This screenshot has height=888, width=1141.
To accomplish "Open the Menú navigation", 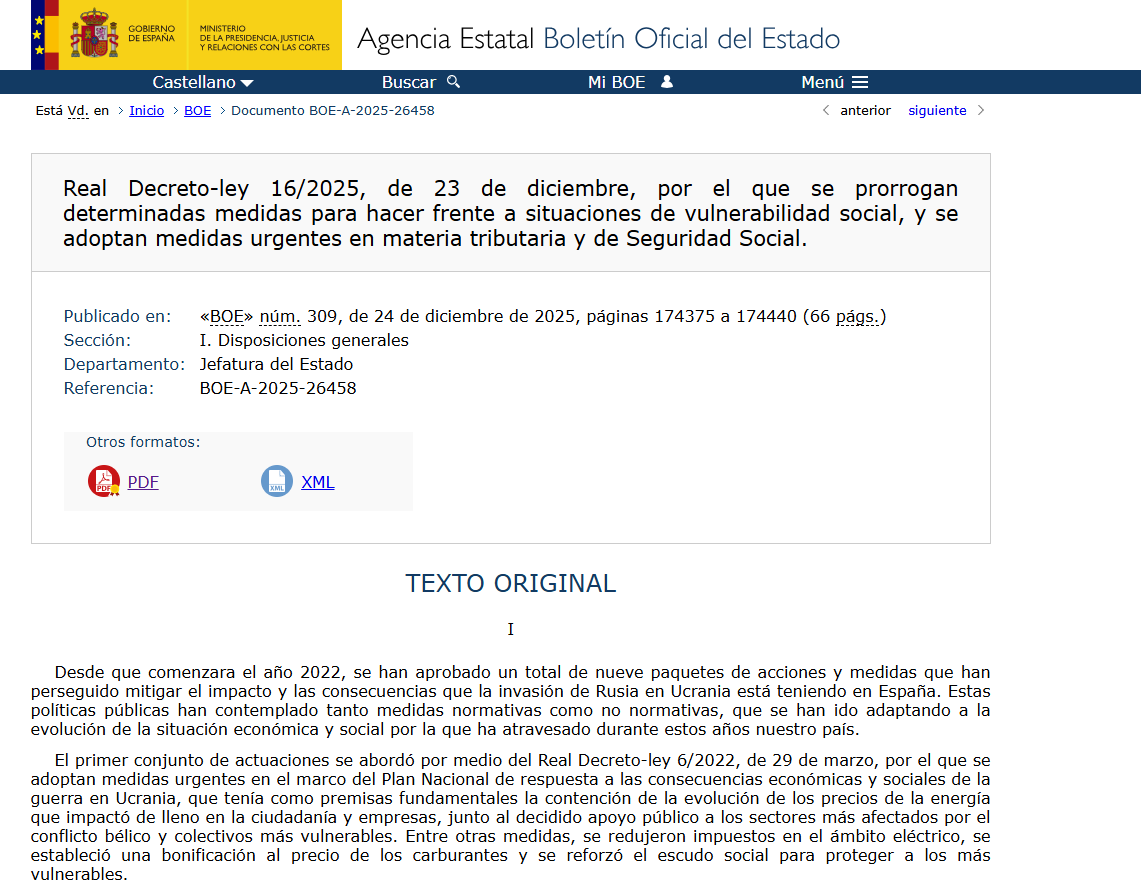I will [x=835, y=82].
